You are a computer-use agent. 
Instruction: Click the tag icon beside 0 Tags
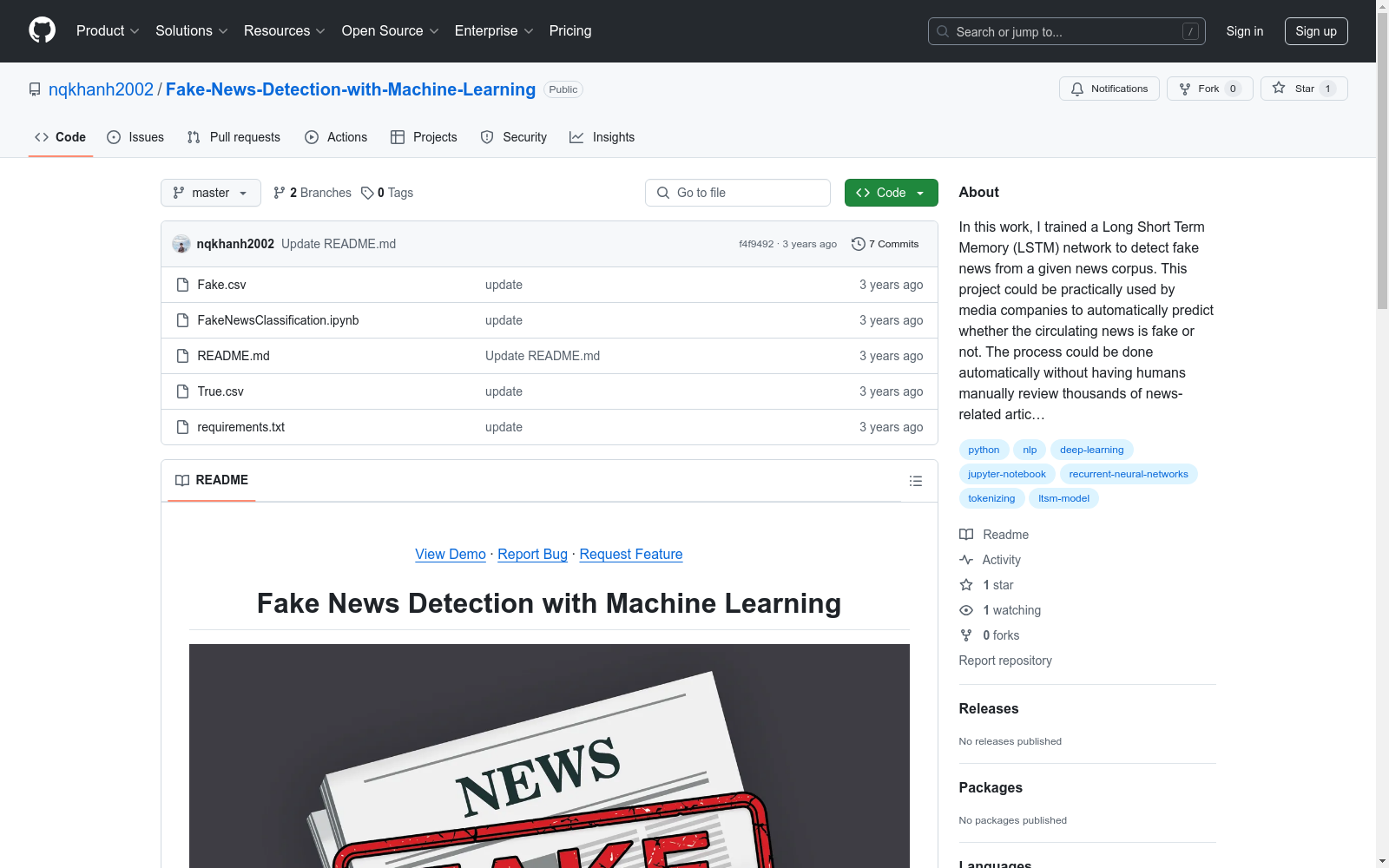(x=367, y=193)
